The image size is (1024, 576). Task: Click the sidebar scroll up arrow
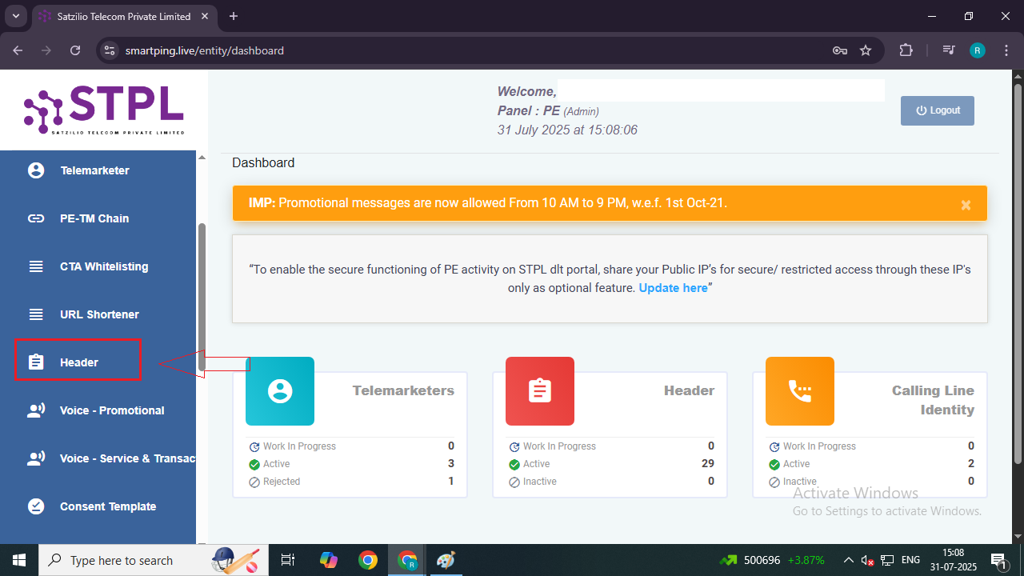pyautogui.click(x=202, y=157)
